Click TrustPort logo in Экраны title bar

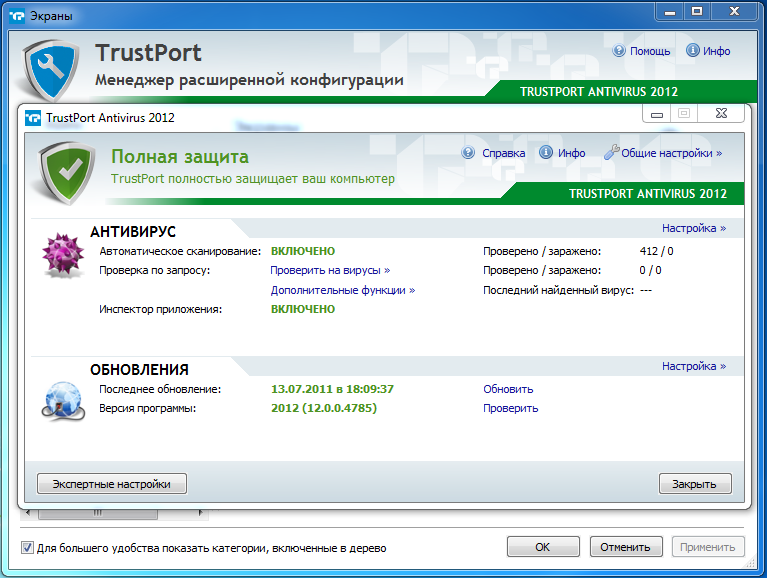[x=17, y=16]
